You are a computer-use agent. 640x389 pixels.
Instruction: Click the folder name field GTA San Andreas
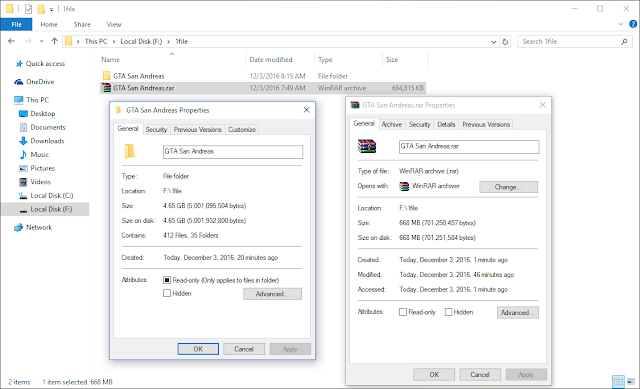tap(233, 151)
